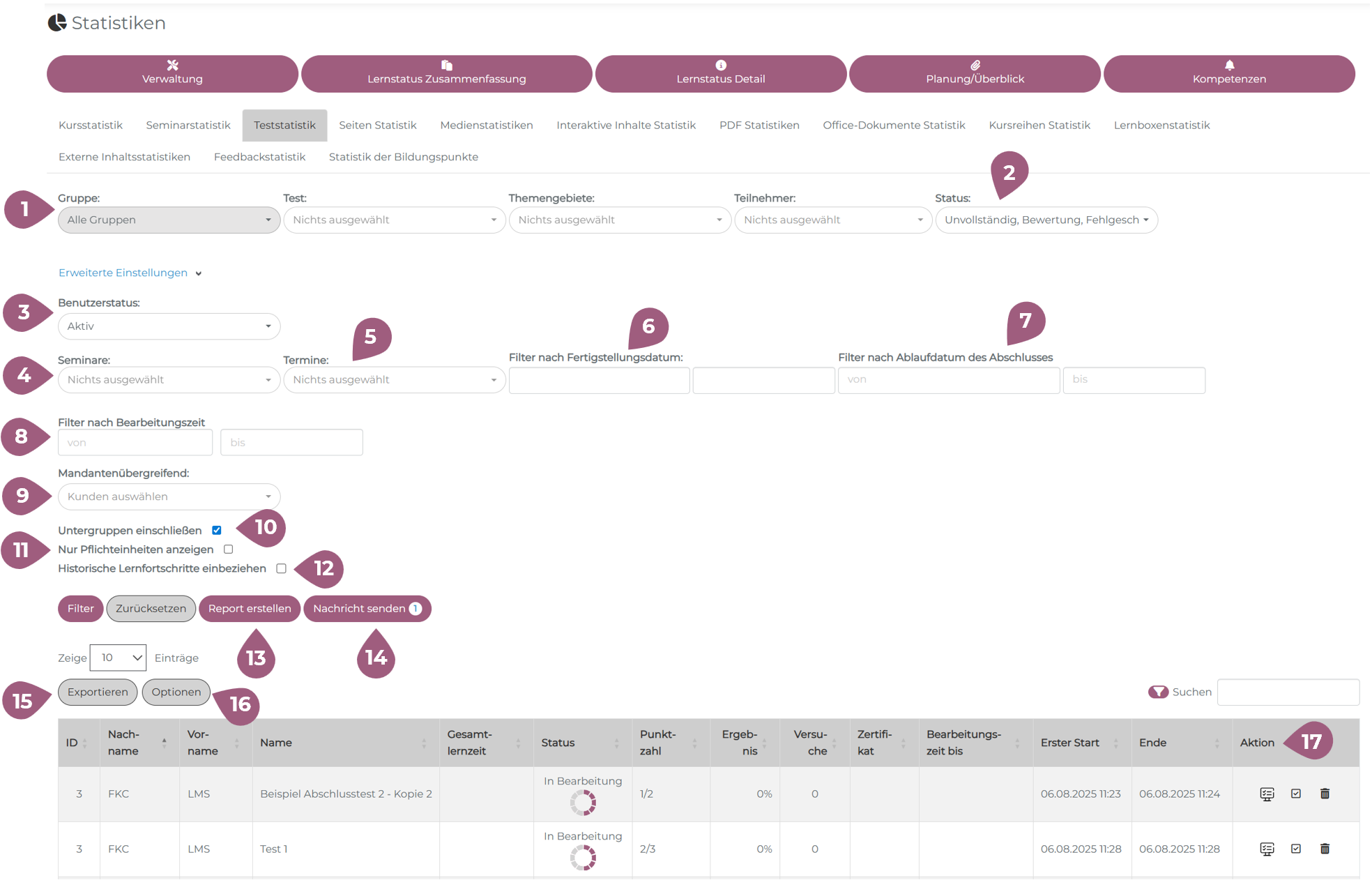Tick Historische Lernfortschritte einbeziehen checkbox
1372x887 pixels.
tap(281, 568)
